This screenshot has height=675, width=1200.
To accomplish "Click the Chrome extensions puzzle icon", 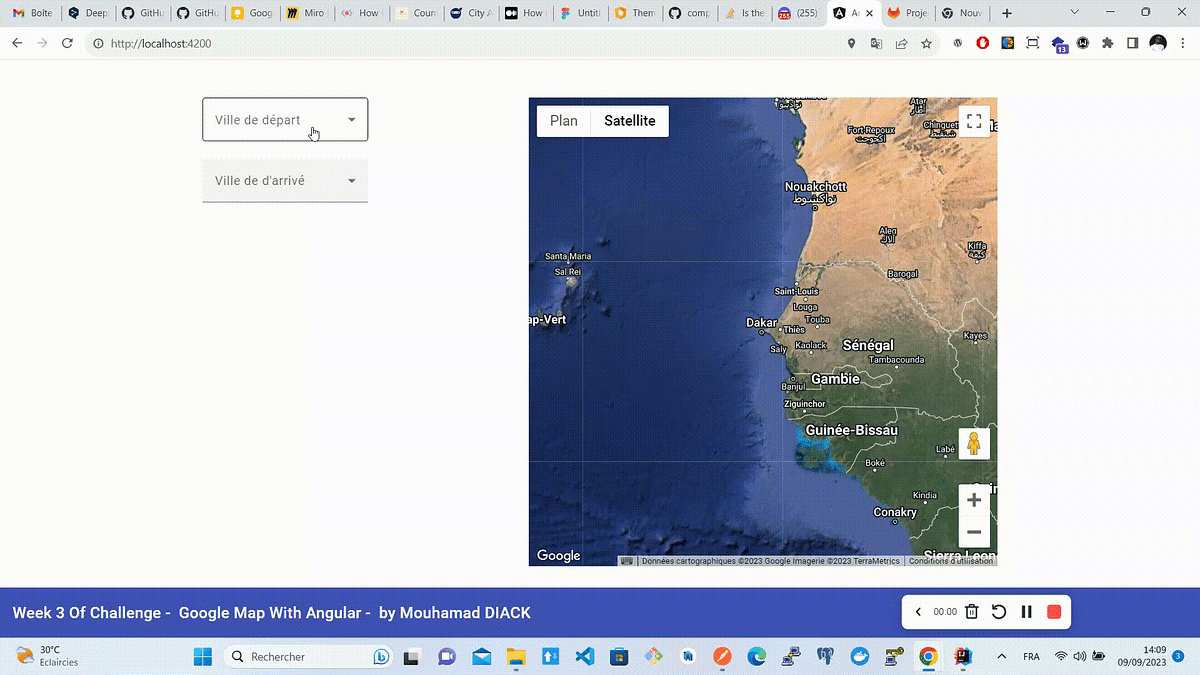I will [x=1107, y=43].
